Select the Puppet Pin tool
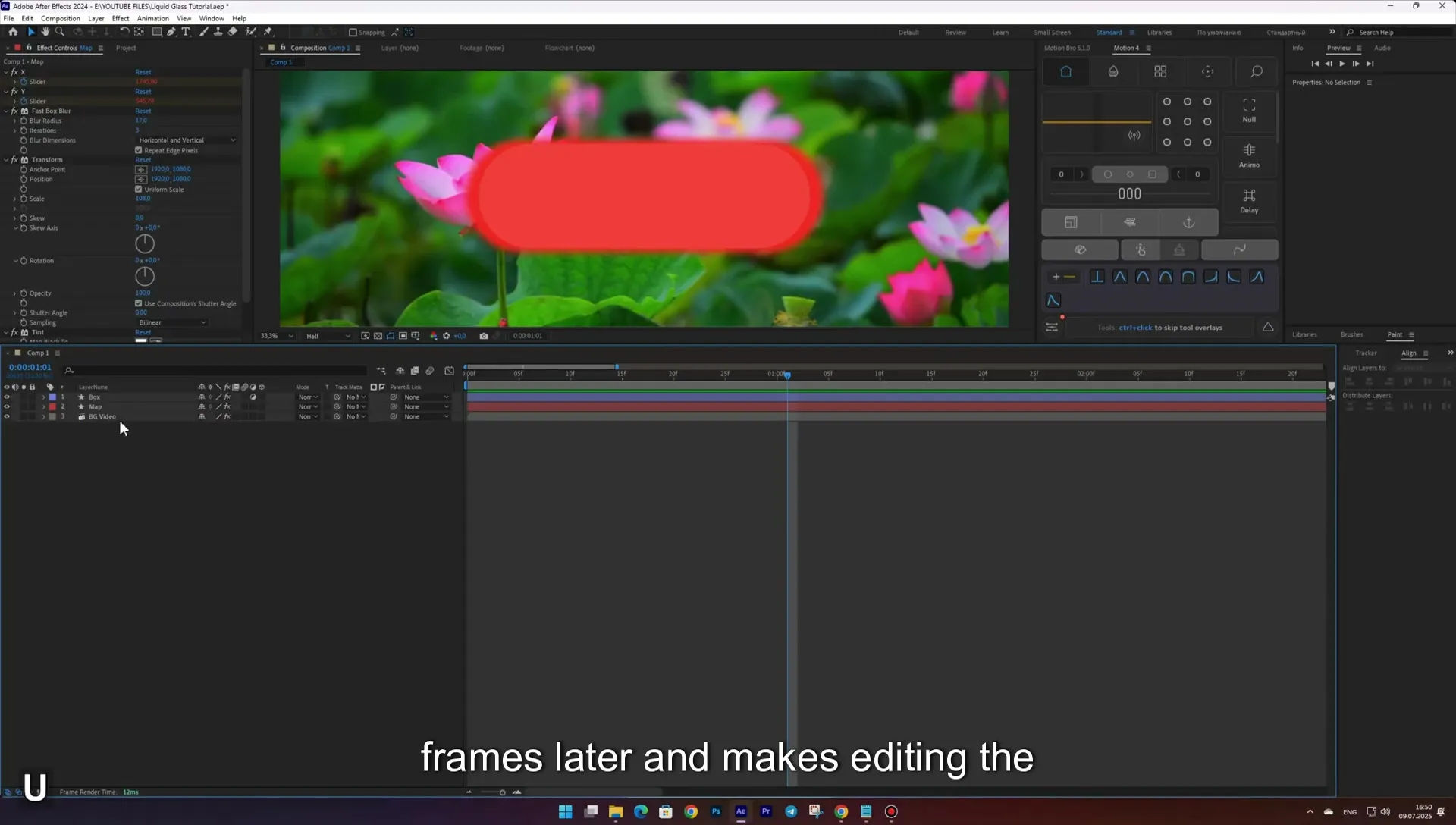Screen dimensions: 1456x825 (268, 32)
